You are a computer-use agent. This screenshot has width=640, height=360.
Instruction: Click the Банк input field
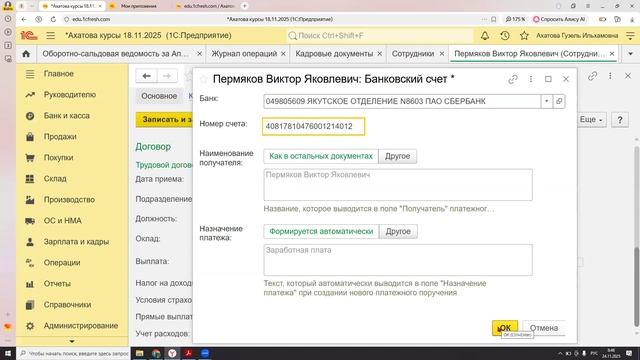pos(402,101)
